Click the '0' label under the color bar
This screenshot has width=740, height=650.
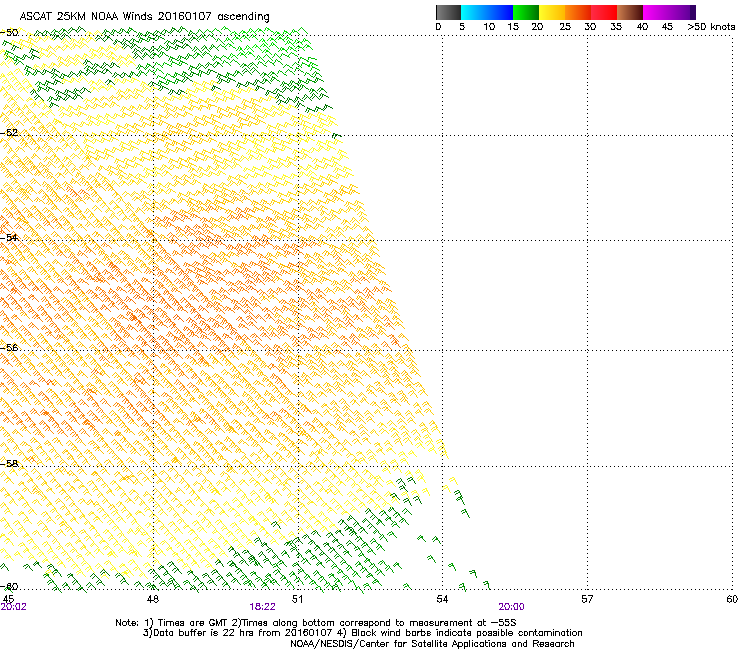[x=438, y=27]
